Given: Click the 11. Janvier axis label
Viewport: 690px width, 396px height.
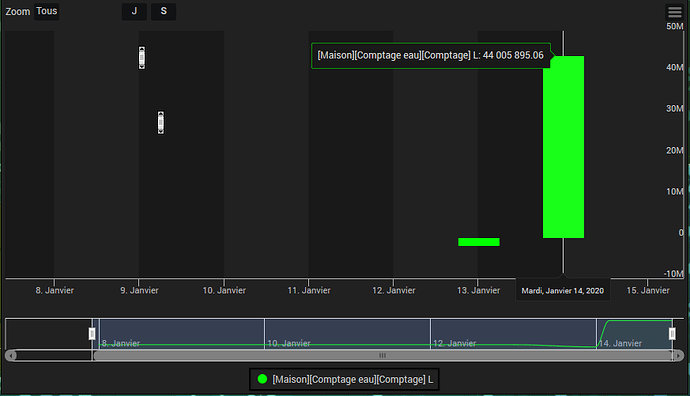Looking at the screenshot, I should pos(309,290).
